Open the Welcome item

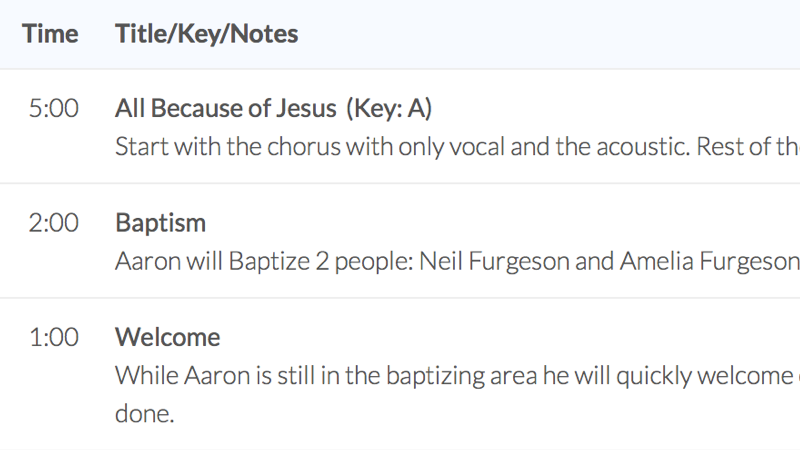click(167, 337)
